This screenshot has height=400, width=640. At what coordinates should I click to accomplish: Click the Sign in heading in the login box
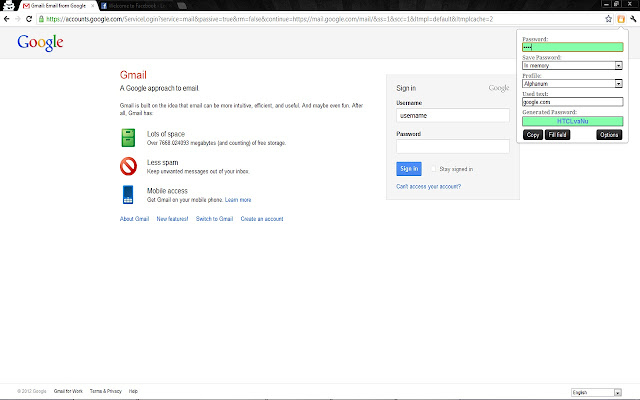tap(406, 88)
